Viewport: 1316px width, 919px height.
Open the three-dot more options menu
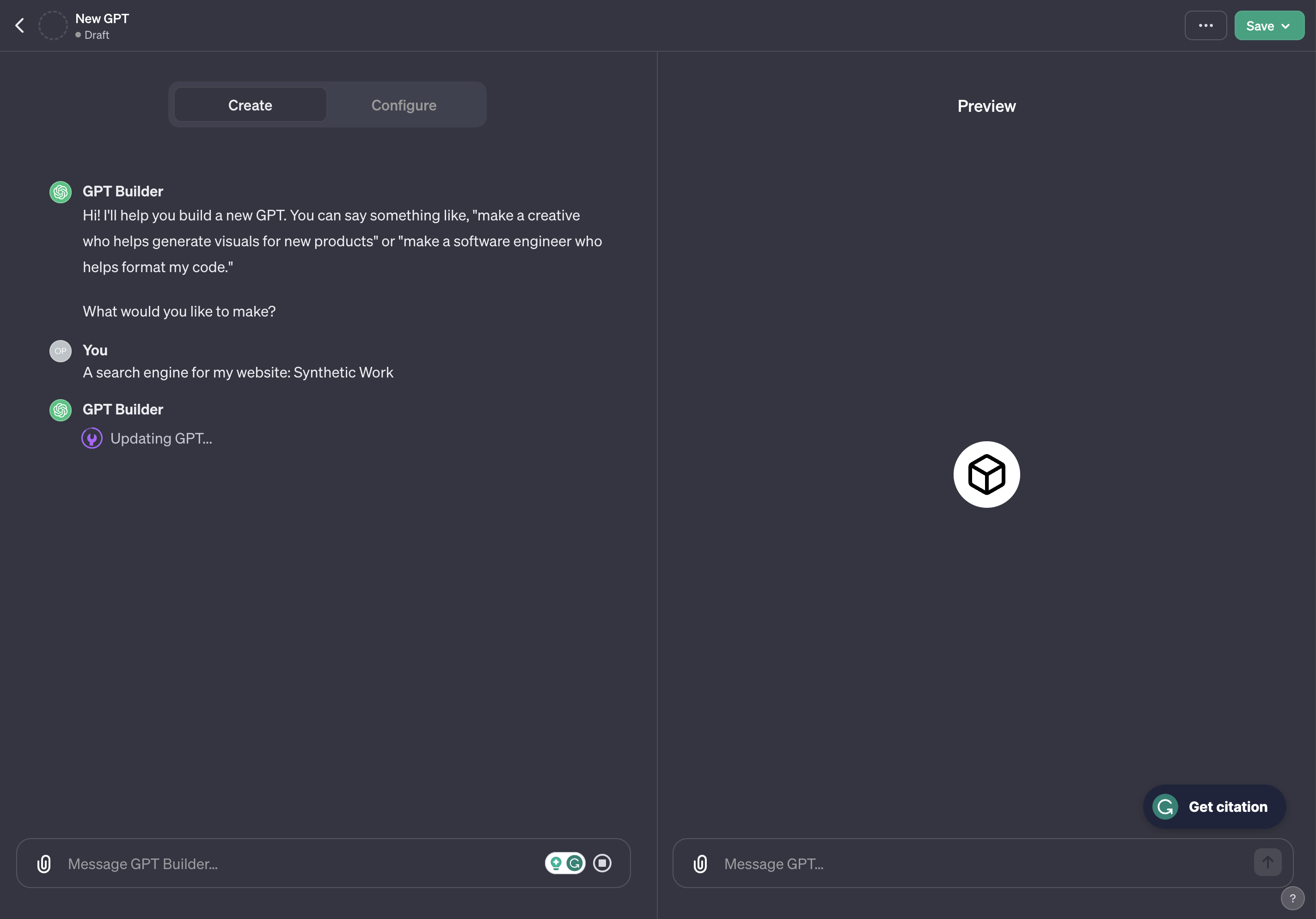click(1206, 25)
